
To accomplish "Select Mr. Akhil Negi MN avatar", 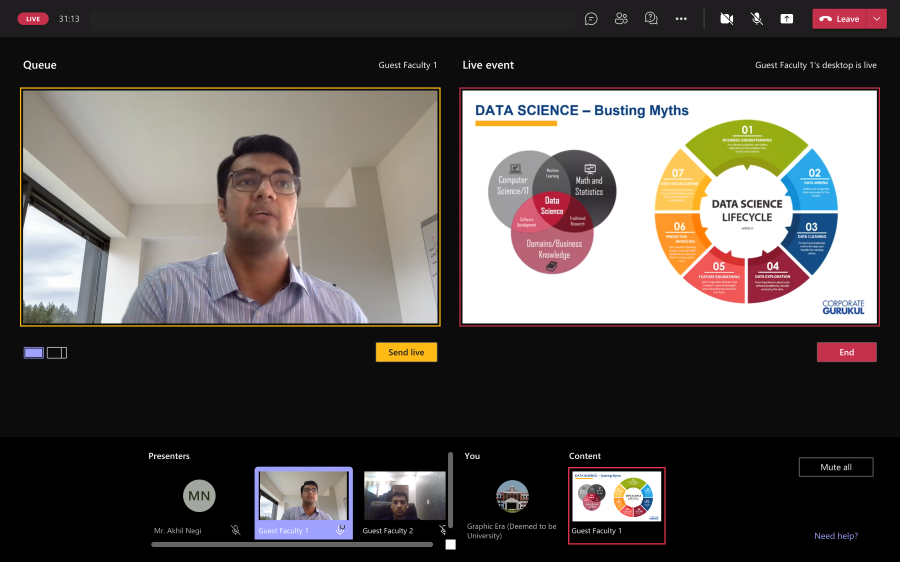I will point(199,495).
